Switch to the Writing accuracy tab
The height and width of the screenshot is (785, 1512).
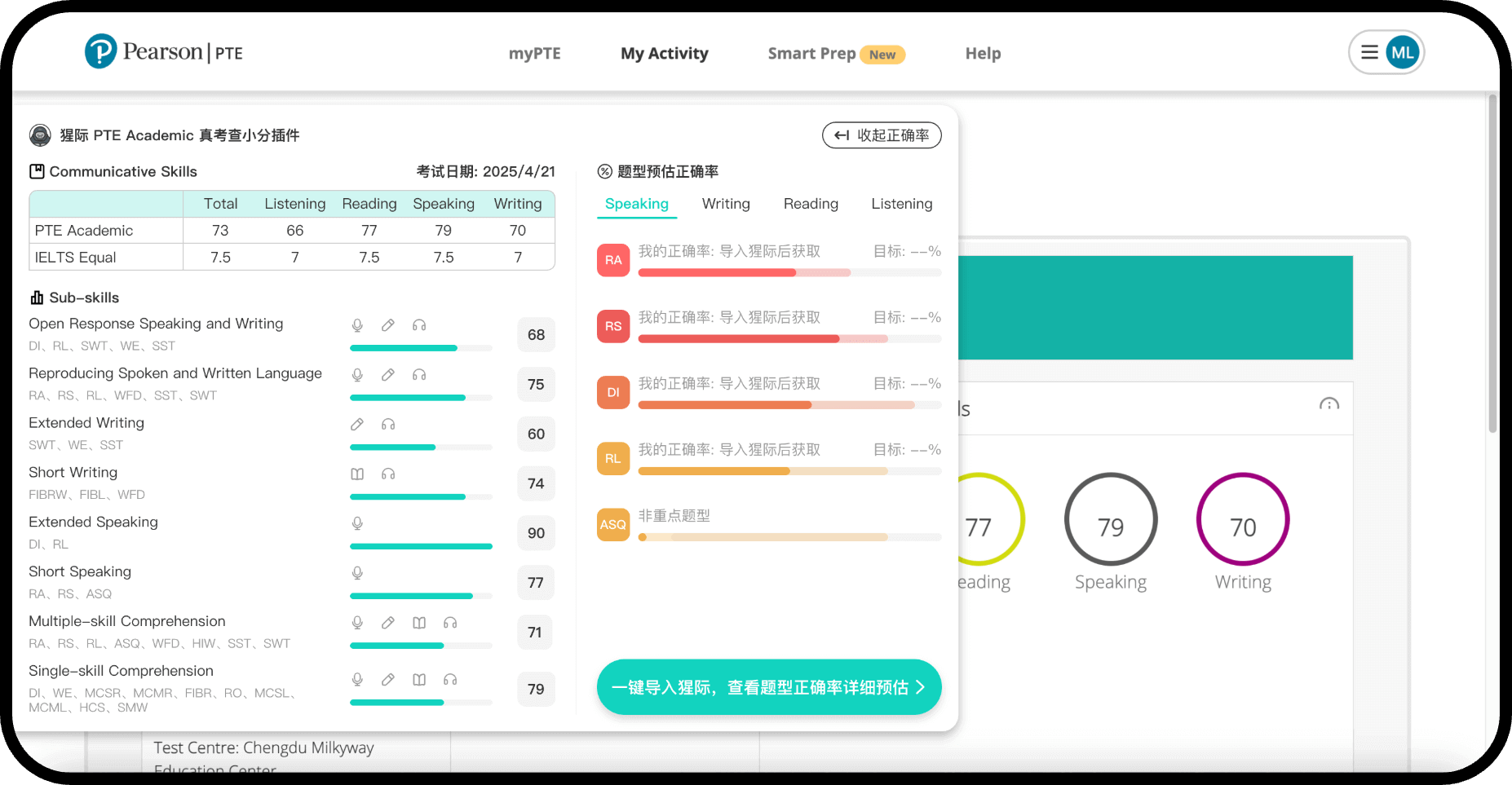point(726,204)
